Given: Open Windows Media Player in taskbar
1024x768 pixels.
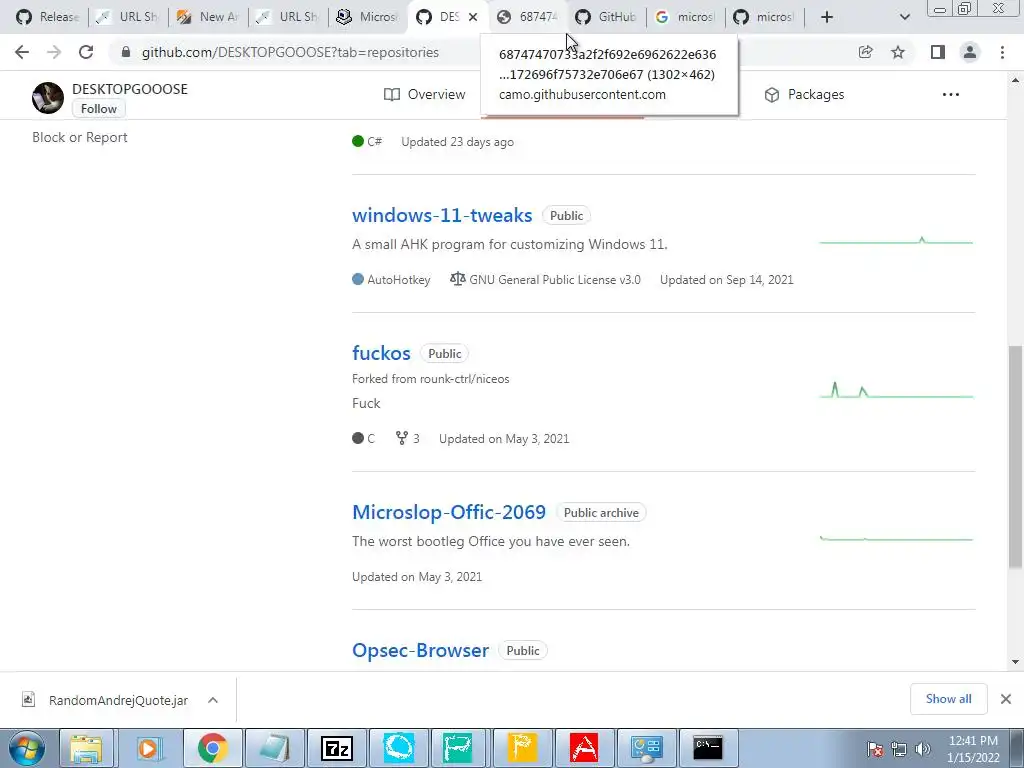Looking at the screenshot, I should (x=148, y=748).
